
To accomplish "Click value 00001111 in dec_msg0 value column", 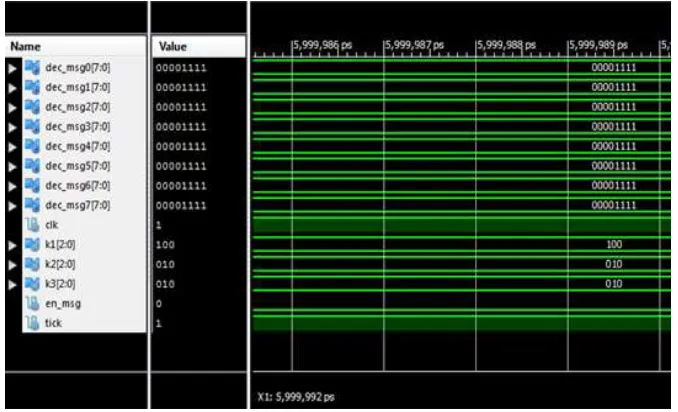I will tap(181, 68).
